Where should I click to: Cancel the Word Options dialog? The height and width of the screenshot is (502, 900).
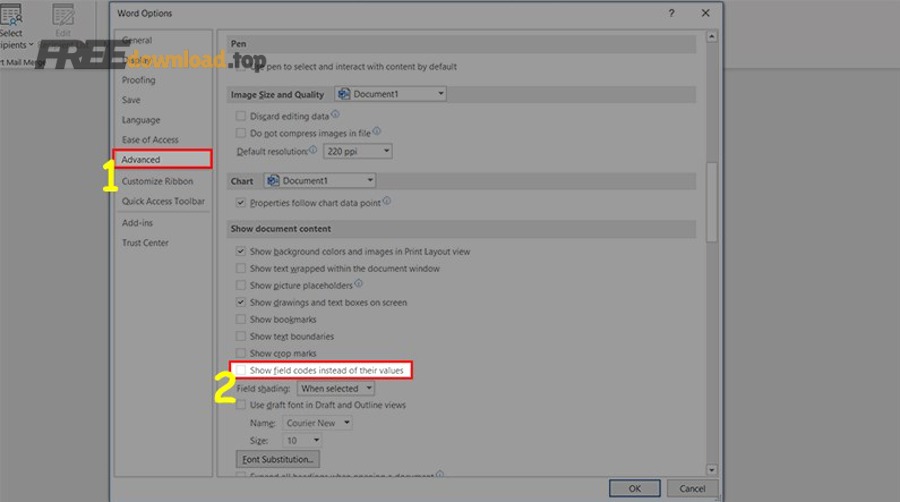(x=692, y=488)
